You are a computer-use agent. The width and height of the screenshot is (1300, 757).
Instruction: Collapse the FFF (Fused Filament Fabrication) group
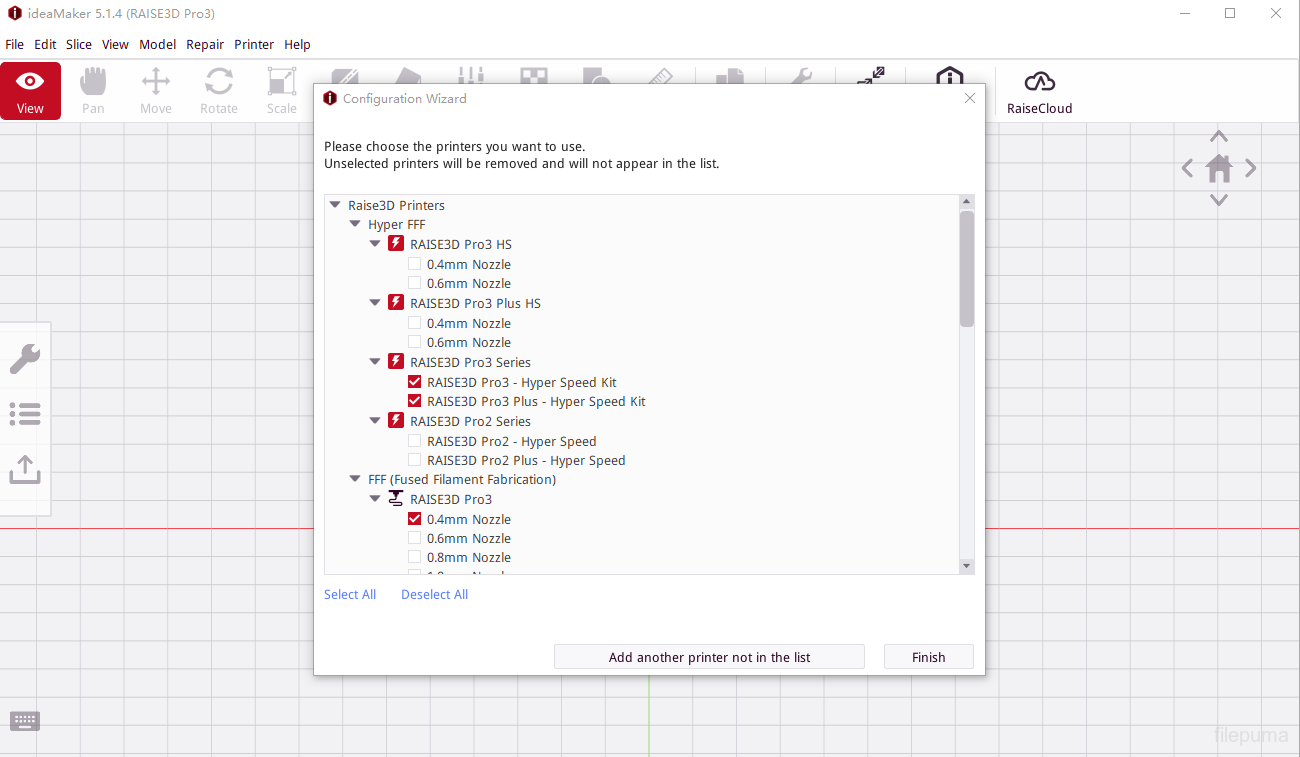[355, 479]
